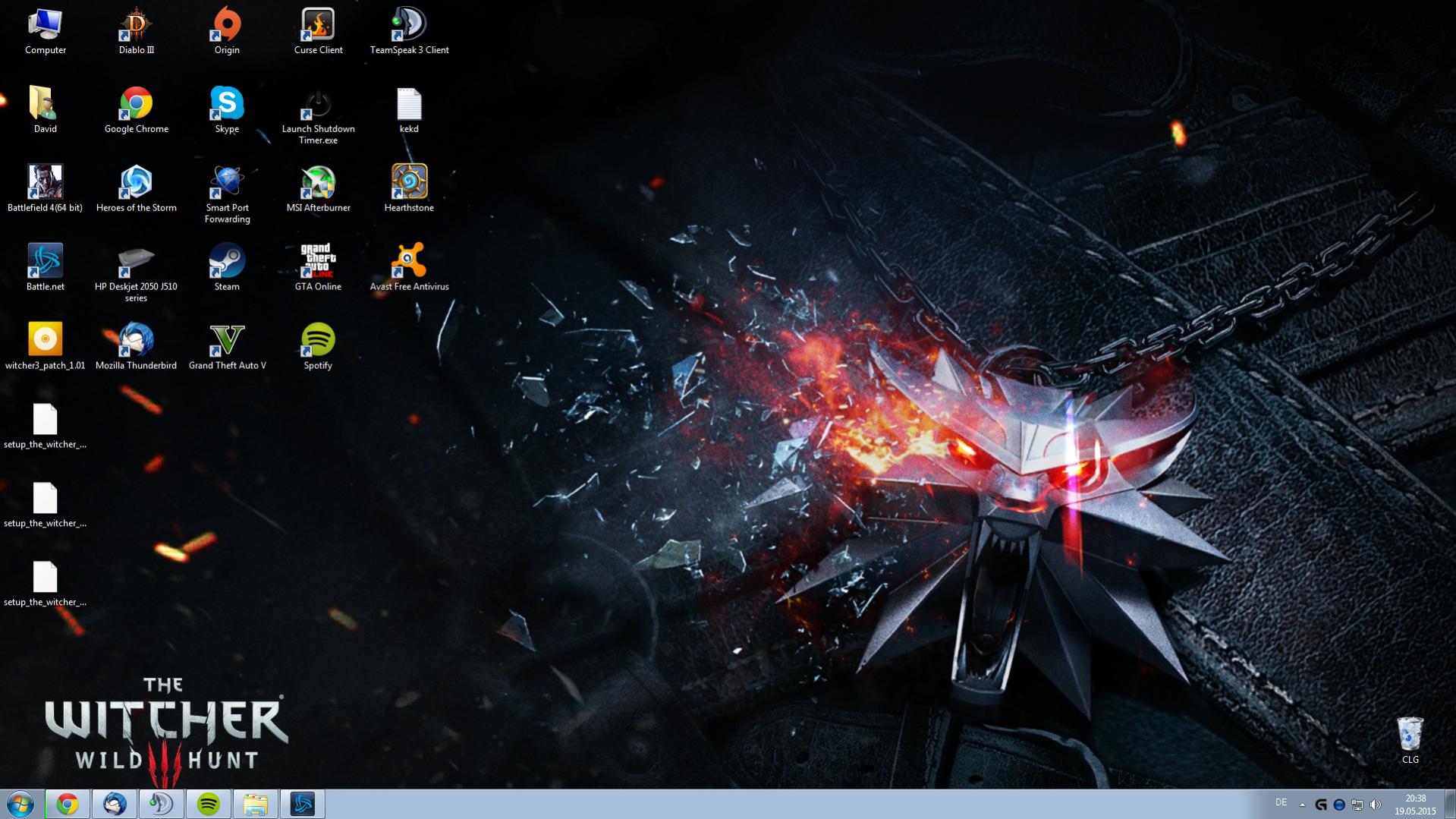The image size is (1456, 819).
Task: Select the Curse Client shortcut
Action: (318, 26)
